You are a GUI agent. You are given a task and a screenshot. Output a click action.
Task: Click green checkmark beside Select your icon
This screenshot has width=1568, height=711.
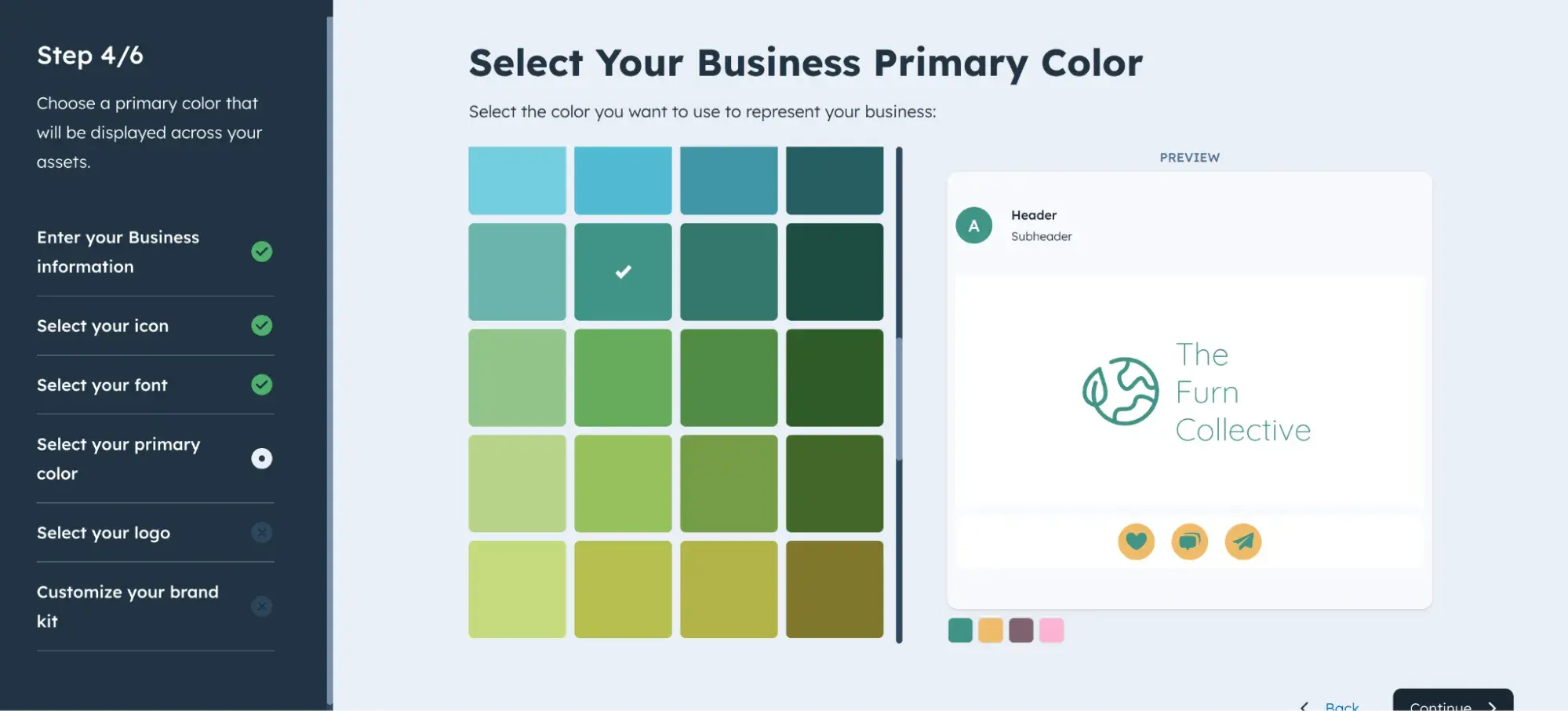coord(262,326)
